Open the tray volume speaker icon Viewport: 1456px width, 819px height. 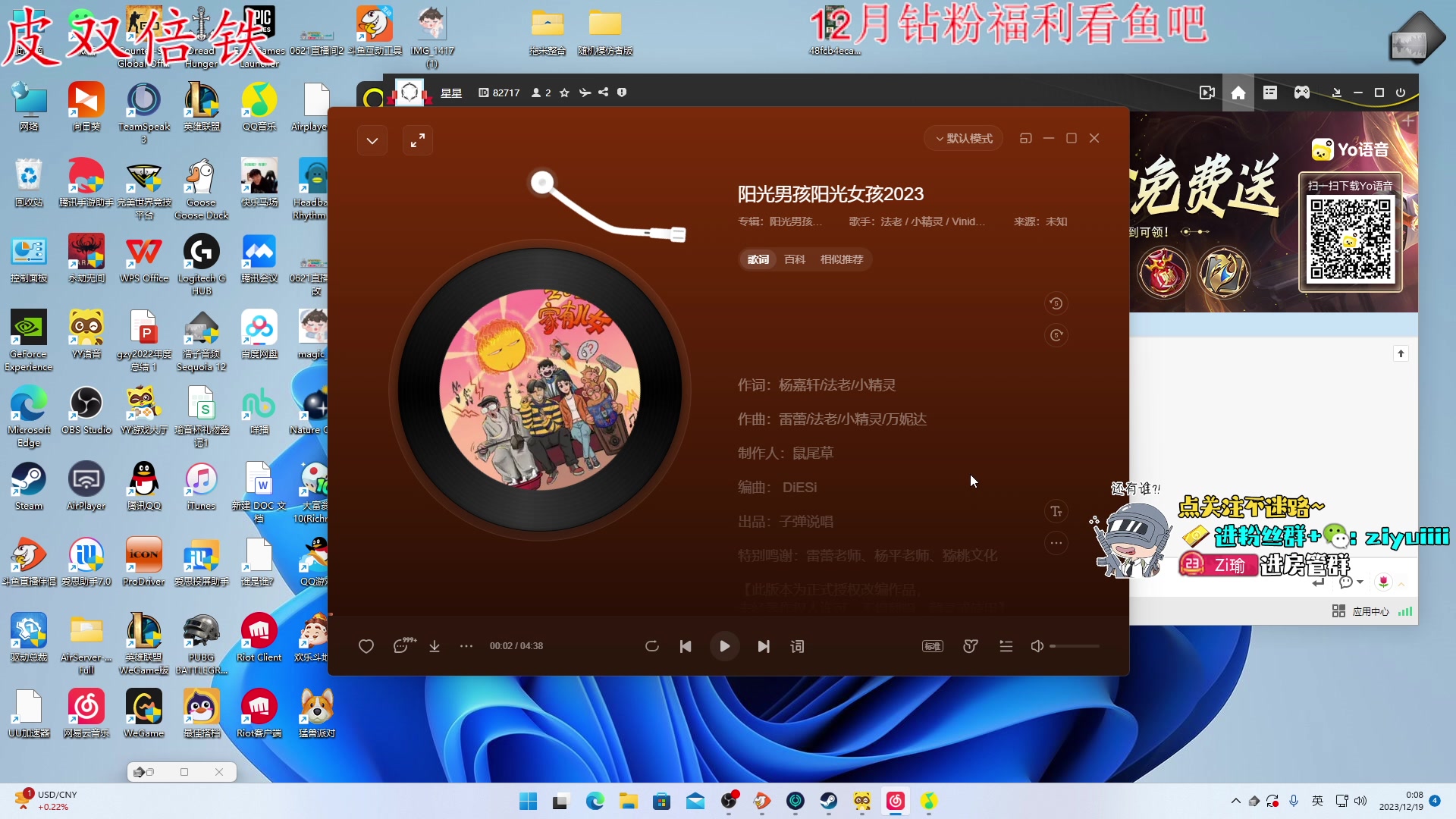[x=1360, y=801]
